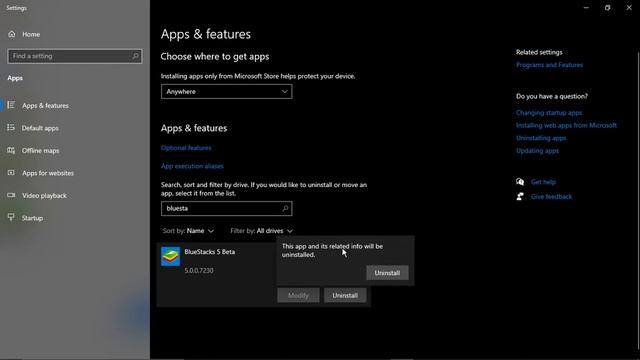The height and width of the screenshot is (360, 640).
Task: Open Default apps settings page
Action: 40,128
